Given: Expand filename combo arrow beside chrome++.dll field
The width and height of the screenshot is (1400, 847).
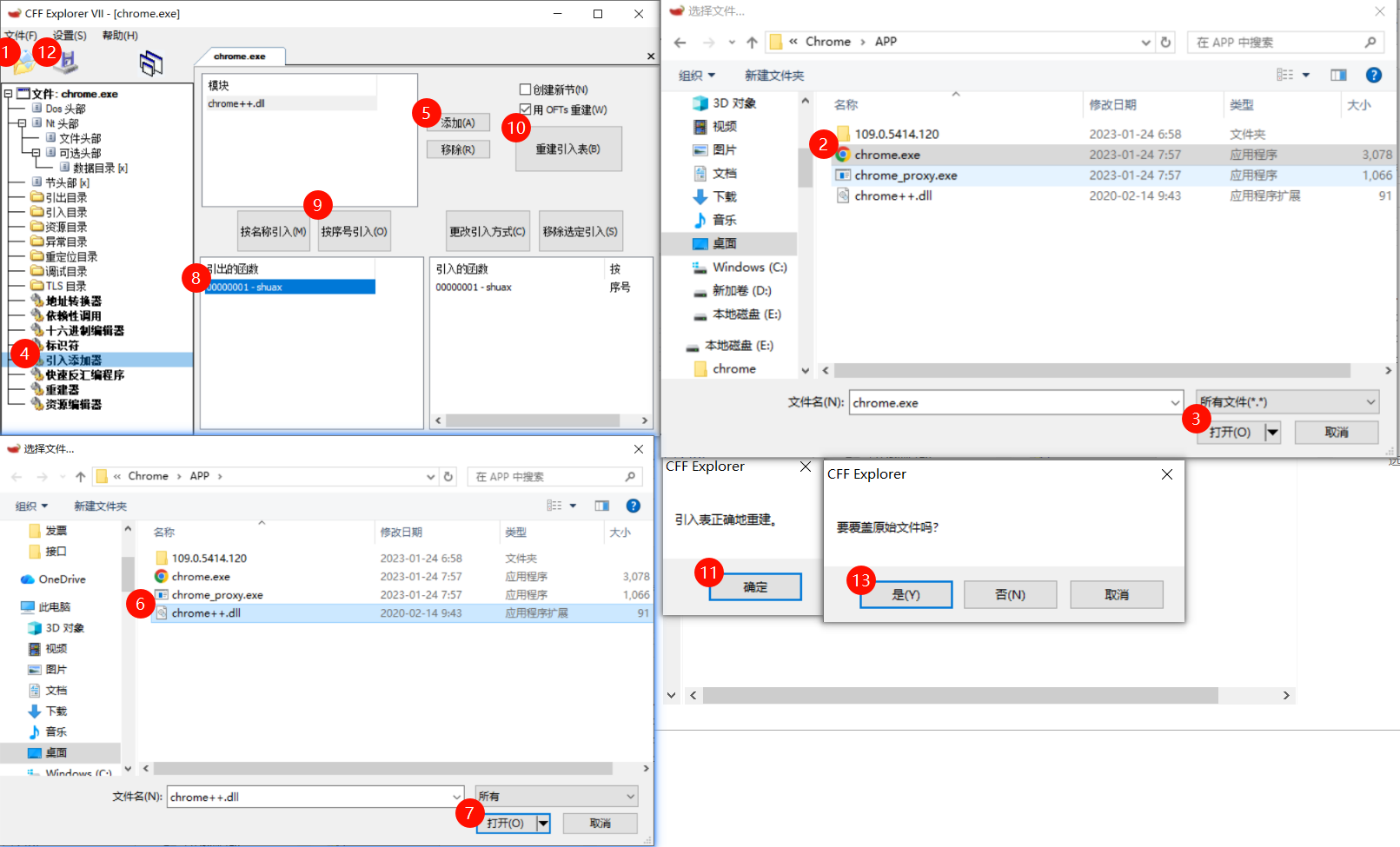Looking at the screenshot, I should click(457, 797).
